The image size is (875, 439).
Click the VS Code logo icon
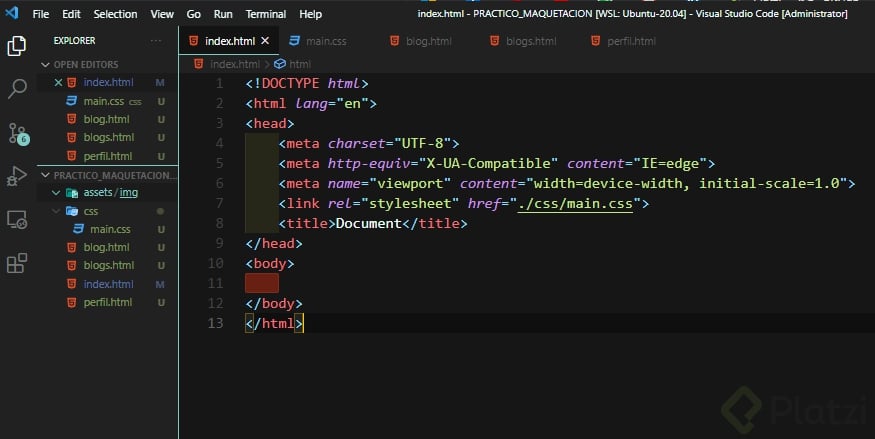tap(12, 13)
